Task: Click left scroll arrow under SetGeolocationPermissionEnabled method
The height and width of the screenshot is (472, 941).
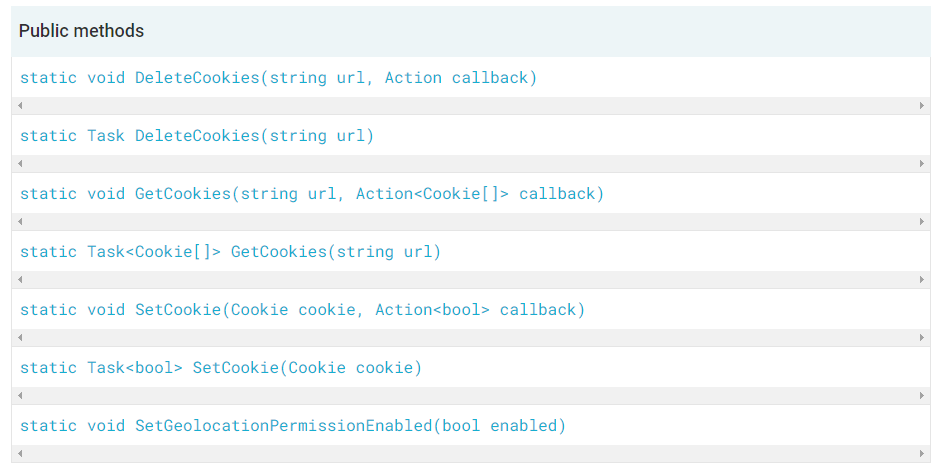Action: 20,454
